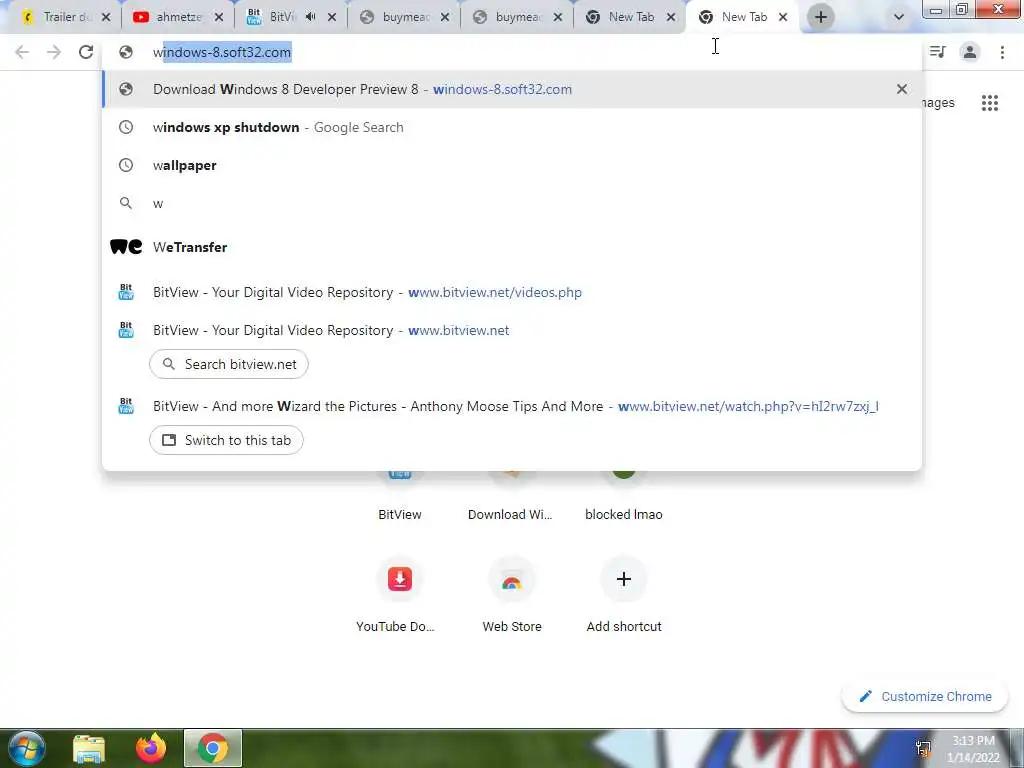Click the Search bitview.net button

(229, 364)
